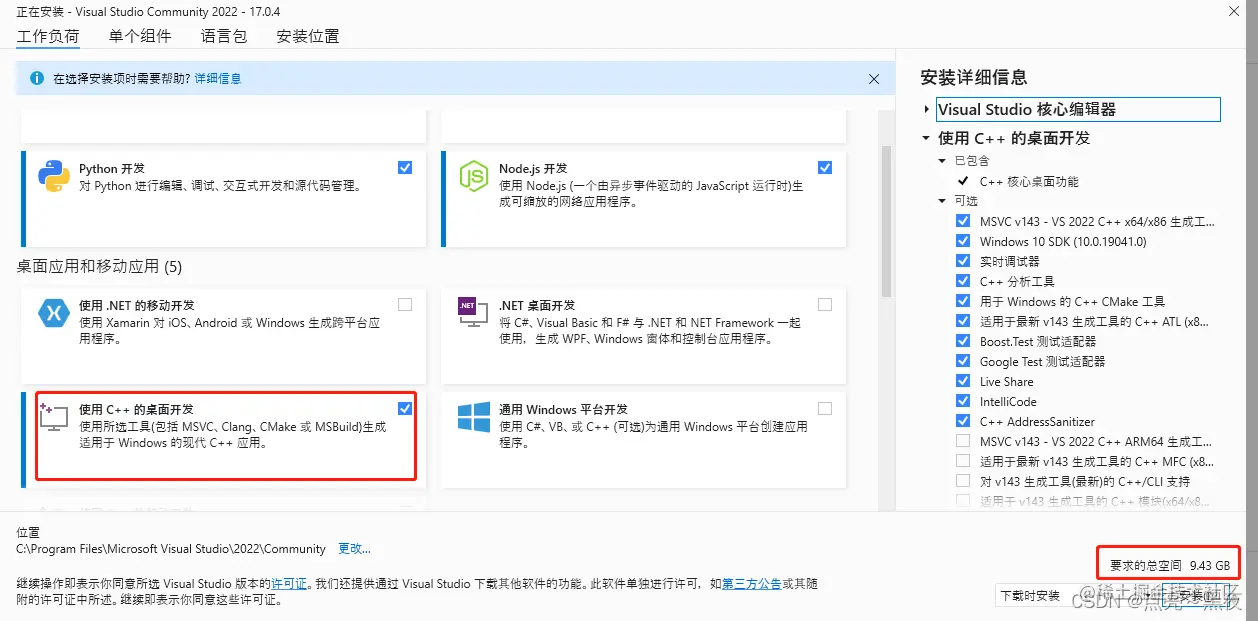Open the 许可证 link

pos(289,583)
